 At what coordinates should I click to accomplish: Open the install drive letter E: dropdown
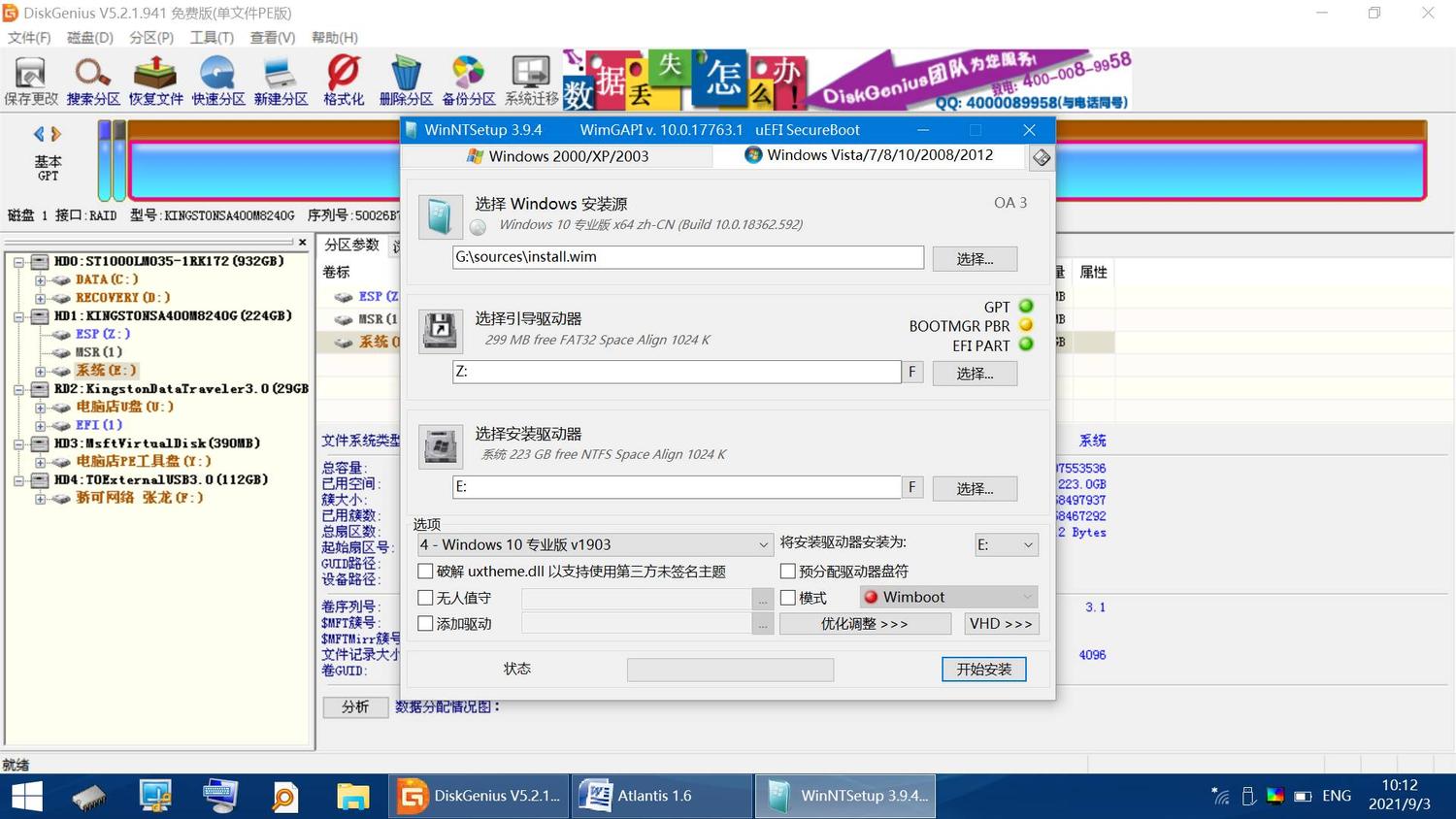tap(1007, 544)
